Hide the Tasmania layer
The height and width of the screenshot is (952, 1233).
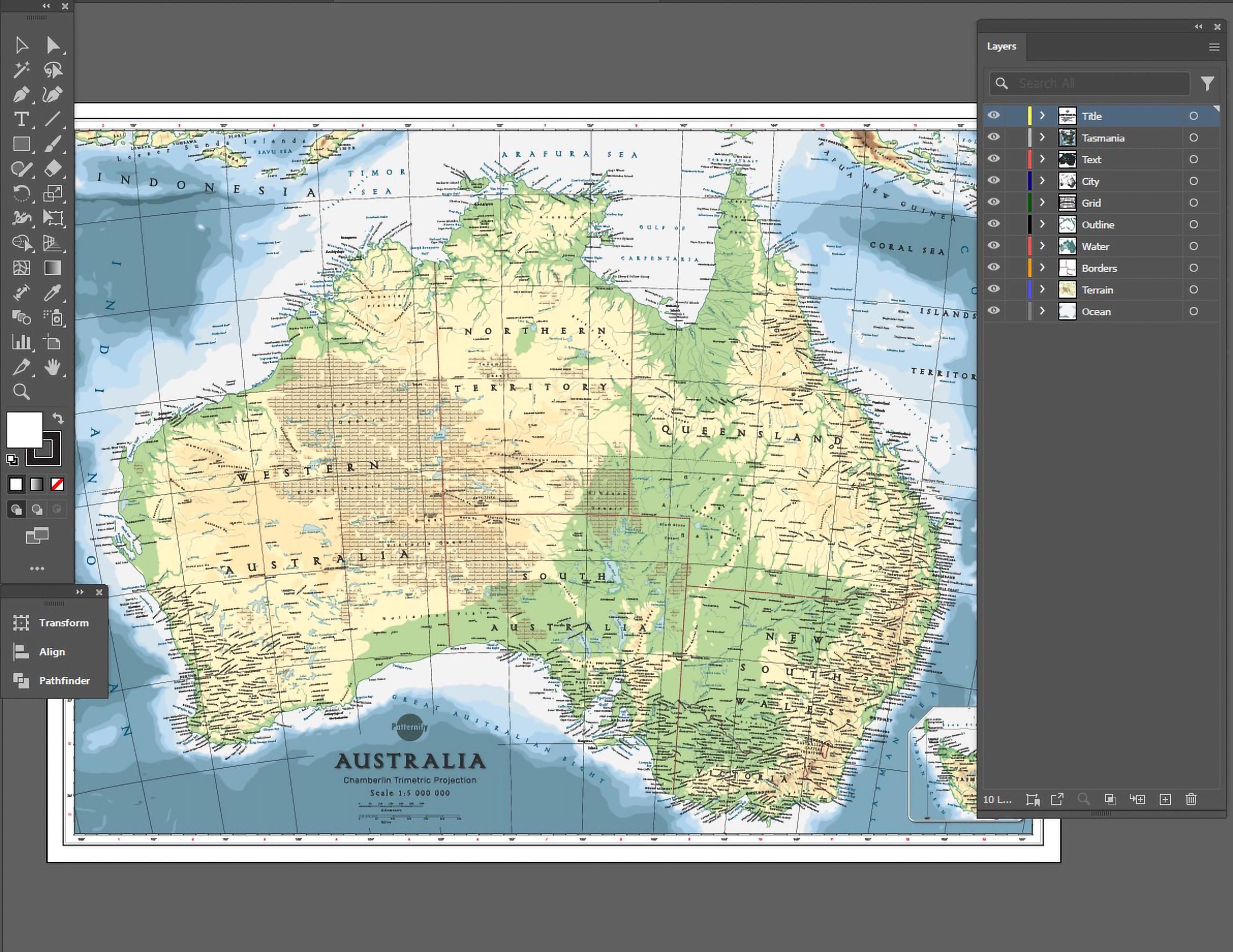[994, 137]
